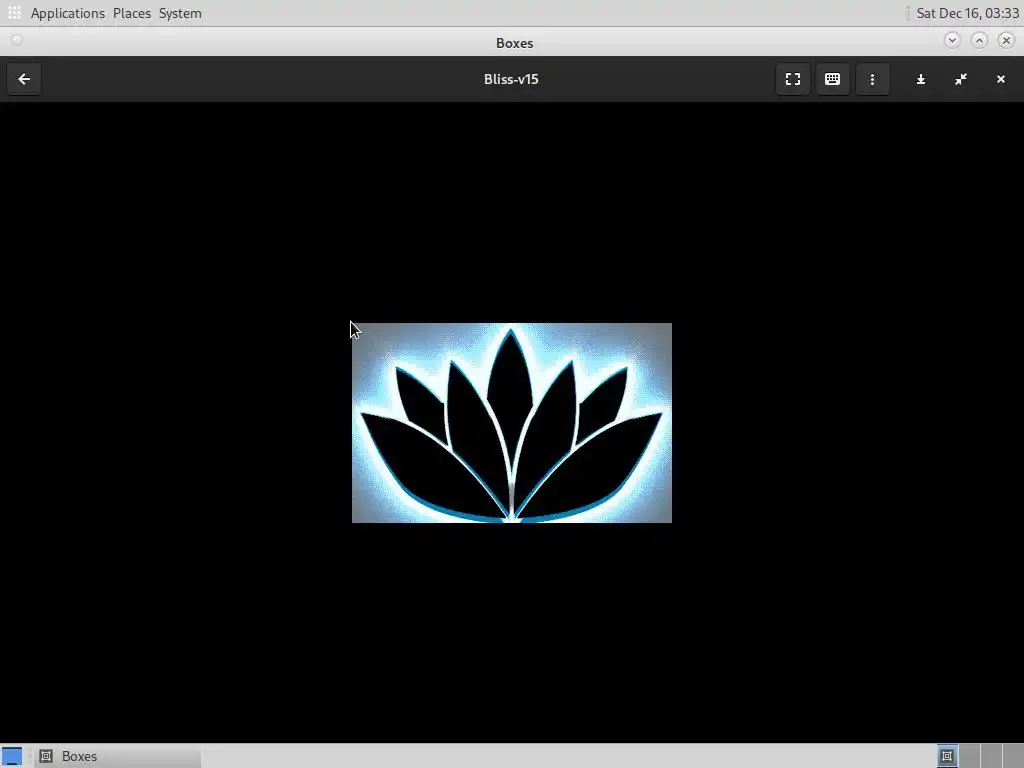Viewport: 1024px width, 768px height.
Task: Go back using the arrow button
Action: tap(24, 79)
